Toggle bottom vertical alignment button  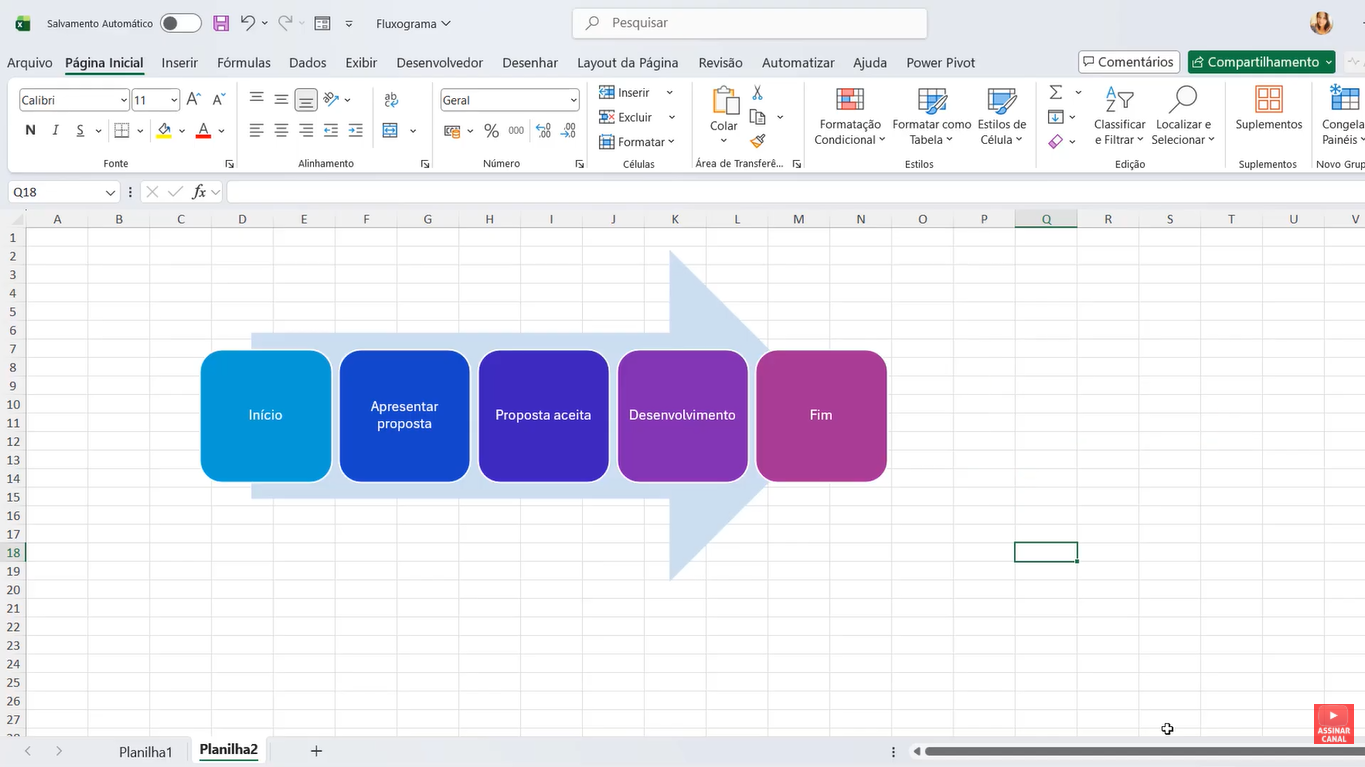click(x=306, y=99)
